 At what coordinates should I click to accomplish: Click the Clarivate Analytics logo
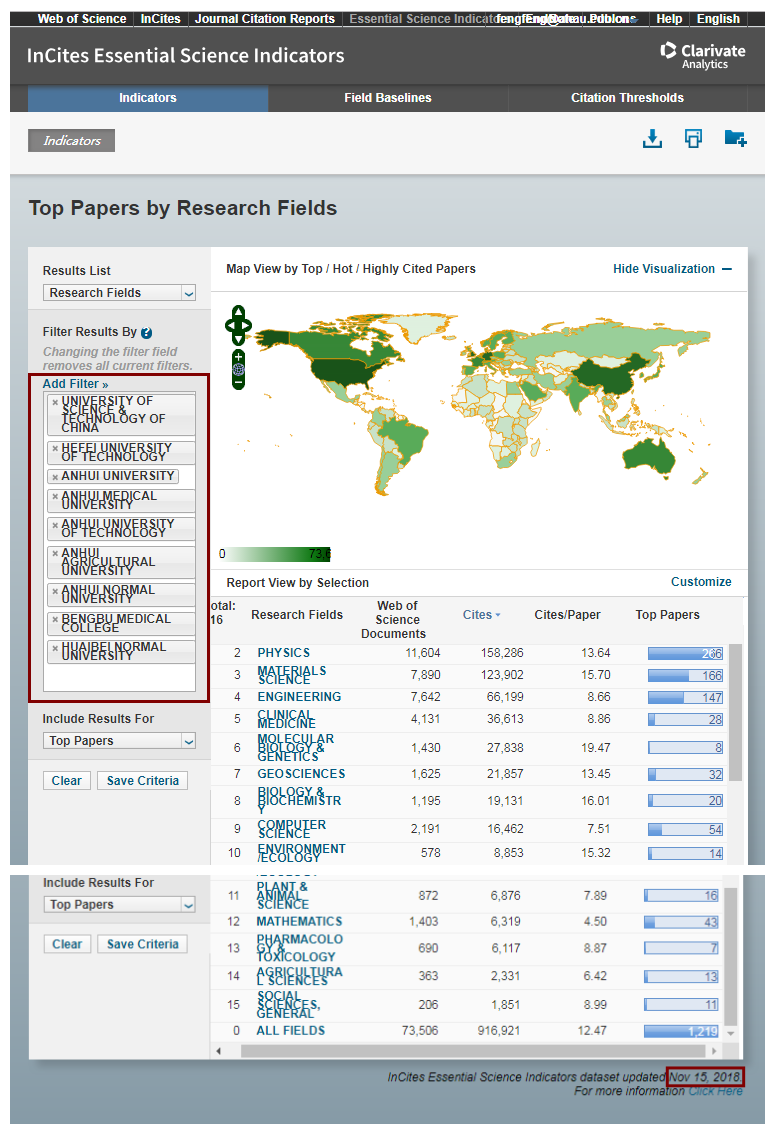click(x=703, y=55)
